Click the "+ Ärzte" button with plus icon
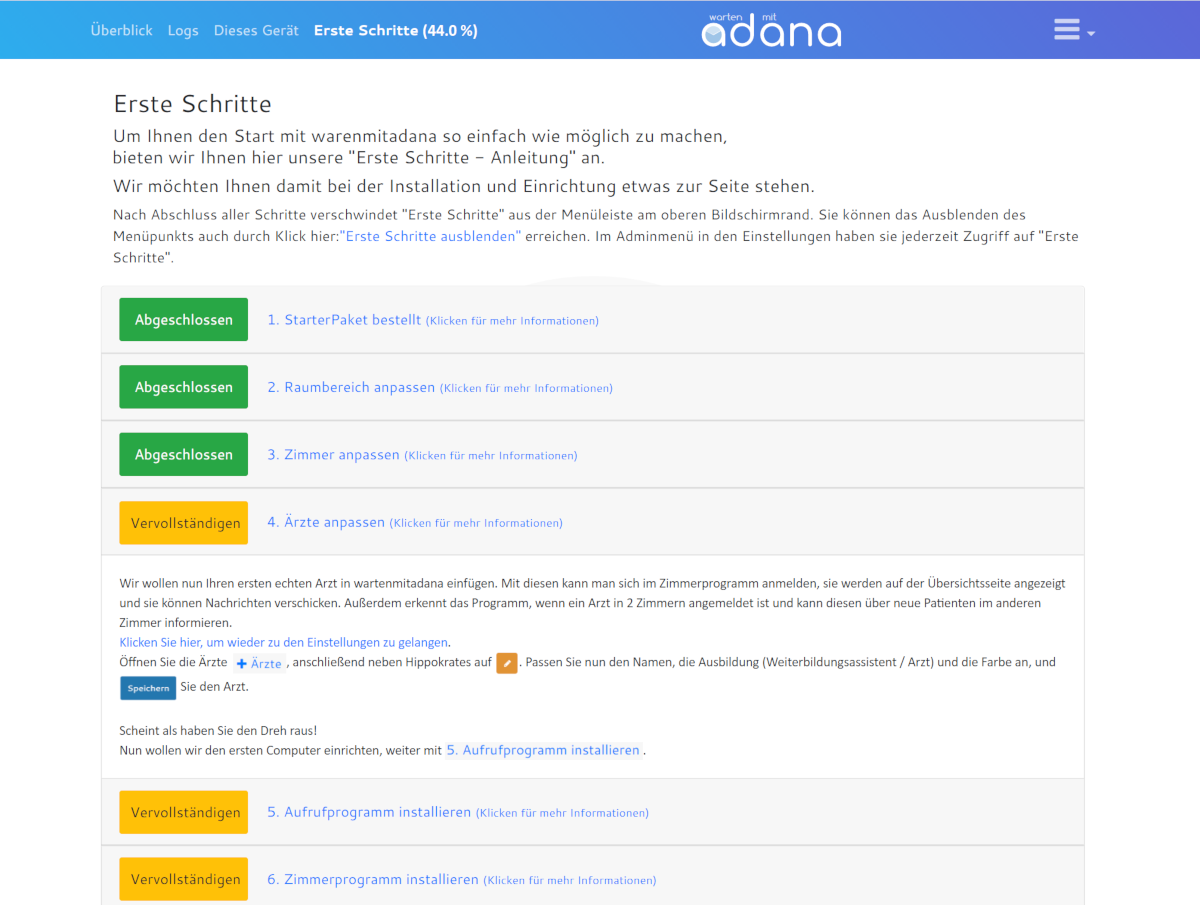The image size is (1200, 905). [x=259, y=662]
